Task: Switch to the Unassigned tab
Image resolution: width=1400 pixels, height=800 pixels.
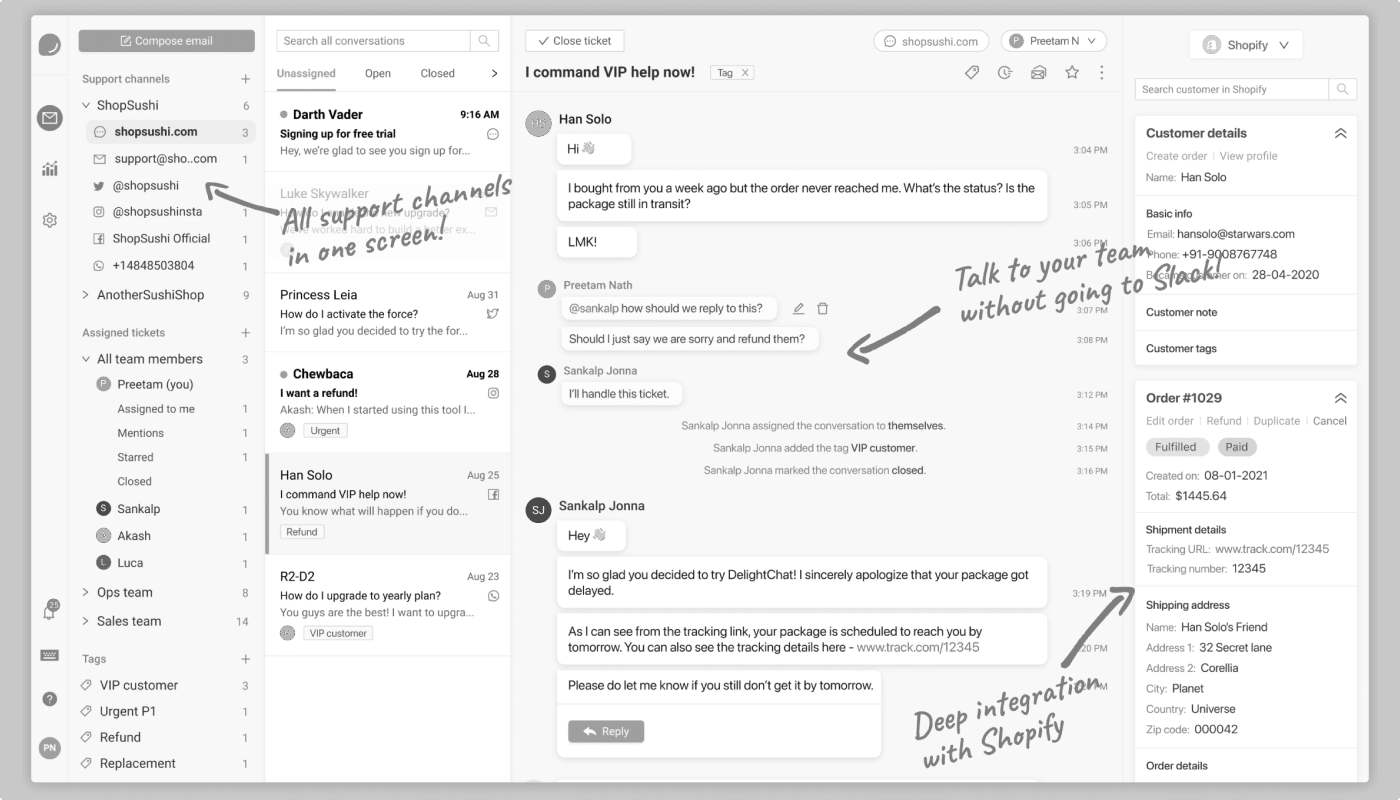Action: tap(306, 73)
